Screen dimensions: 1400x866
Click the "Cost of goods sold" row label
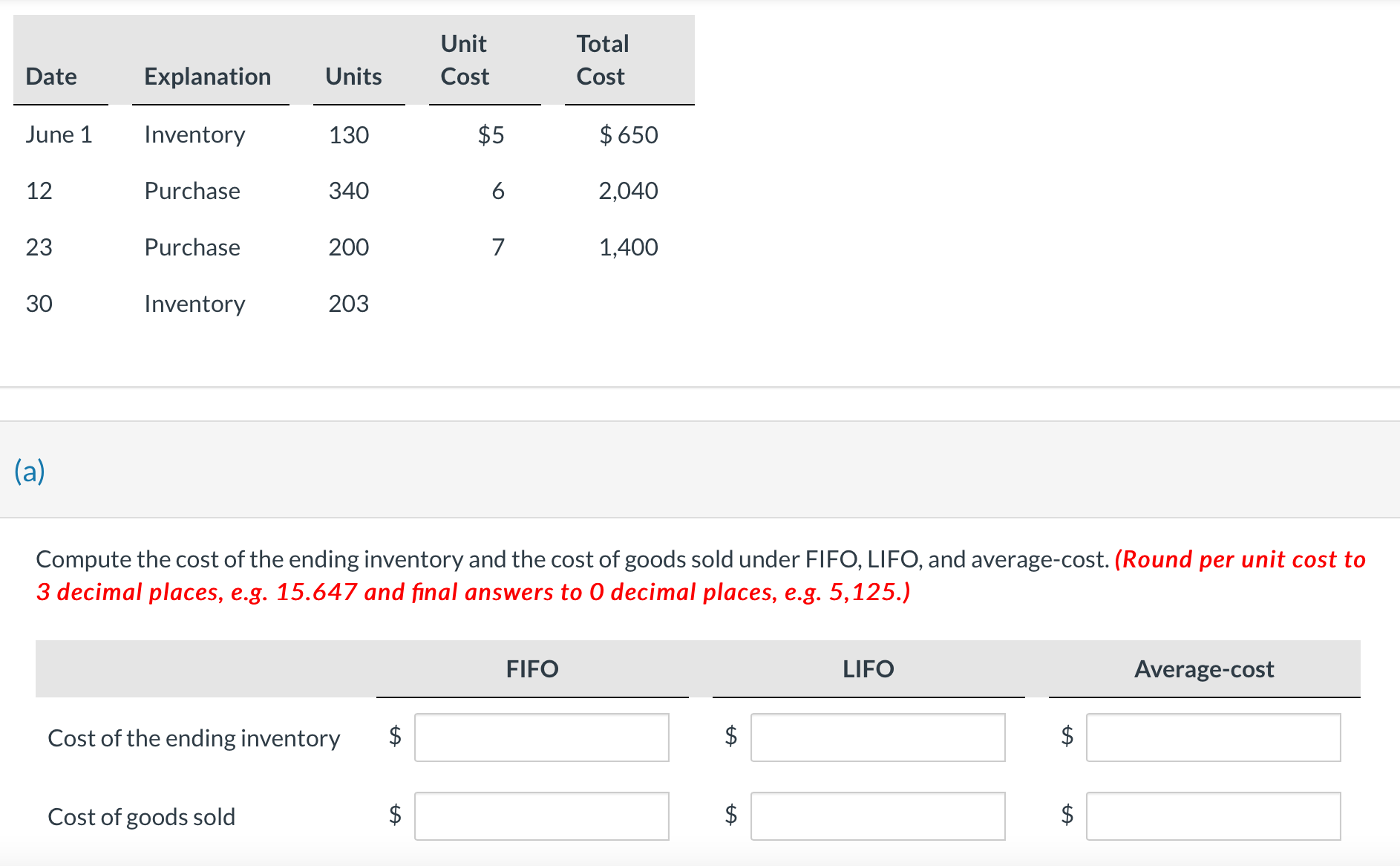click(141, 817)
